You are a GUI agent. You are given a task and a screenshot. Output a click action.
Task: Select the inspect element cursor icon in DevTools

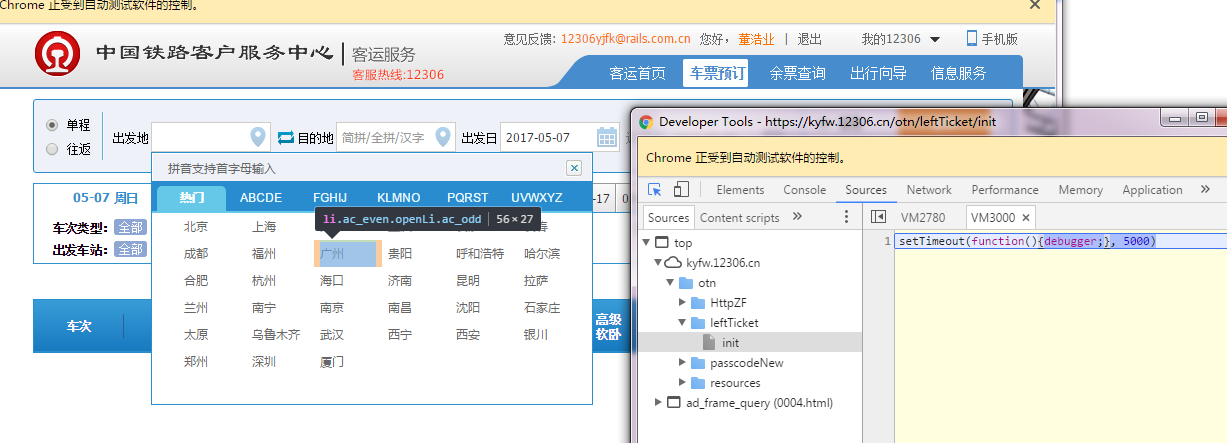pos(655,190)
